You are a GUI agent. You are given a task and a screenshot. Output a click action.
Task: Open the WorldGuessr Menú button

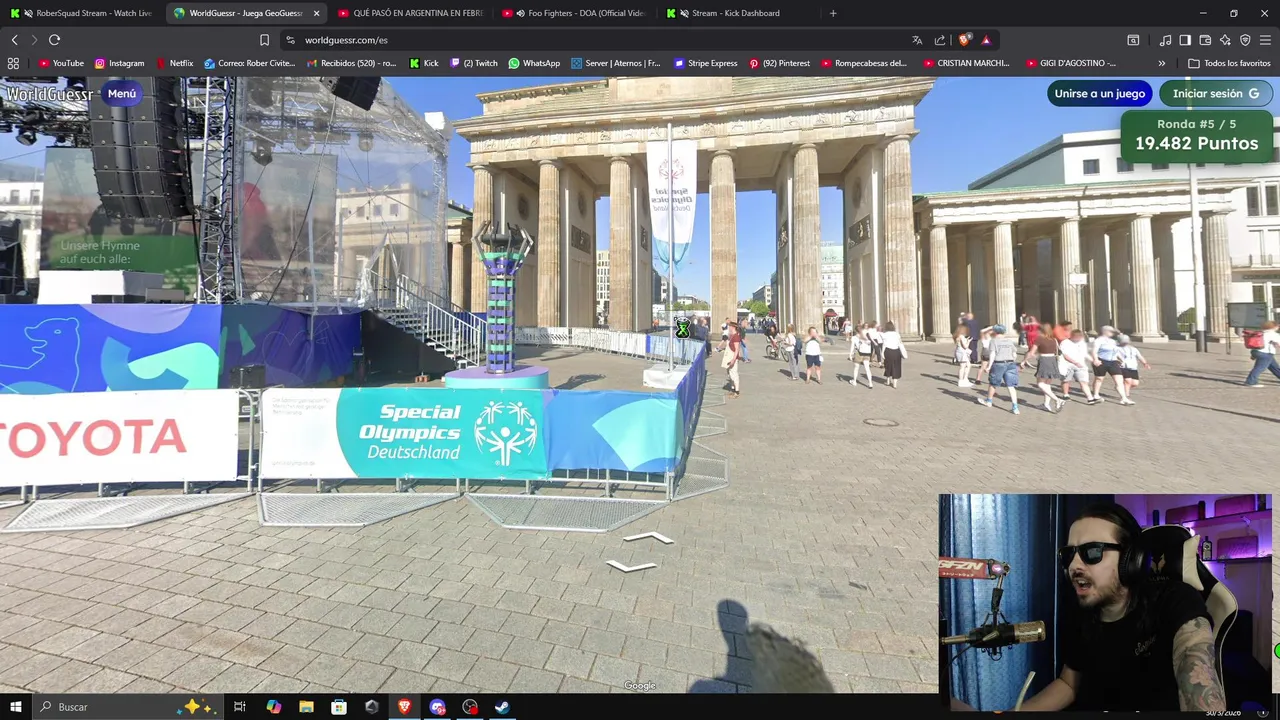click(121, 94)
